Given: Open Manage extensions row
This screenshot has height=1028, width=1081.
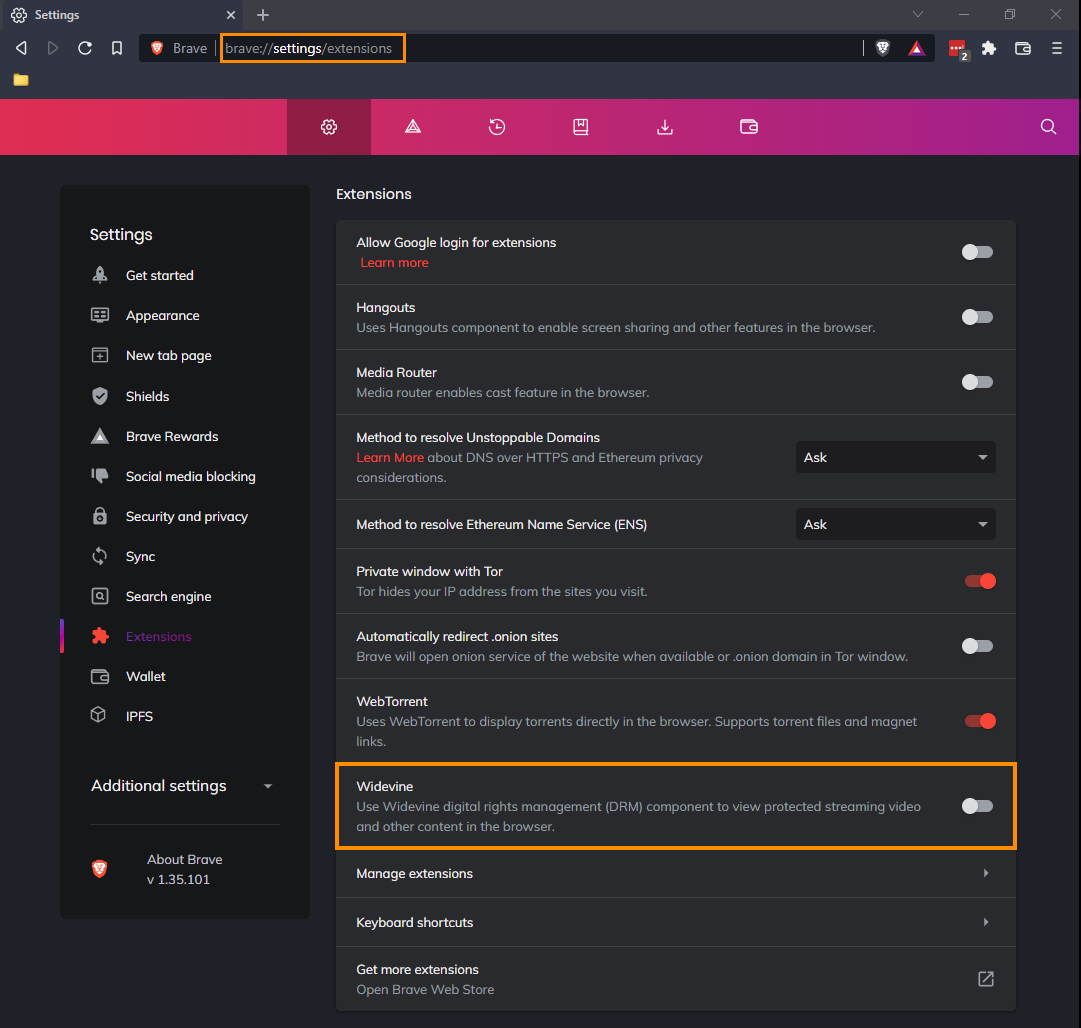Looking at the screenshot, I should click(x=676, y=874).
